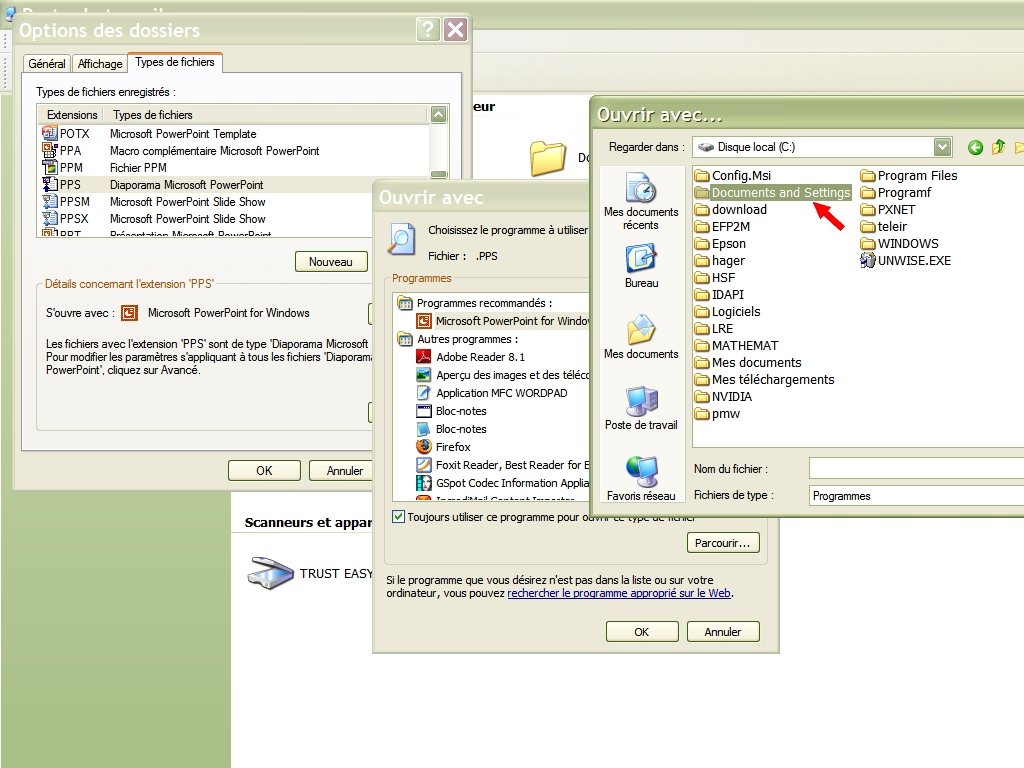
Task: Switch to the Général tab
Action: tap(47, 64)
